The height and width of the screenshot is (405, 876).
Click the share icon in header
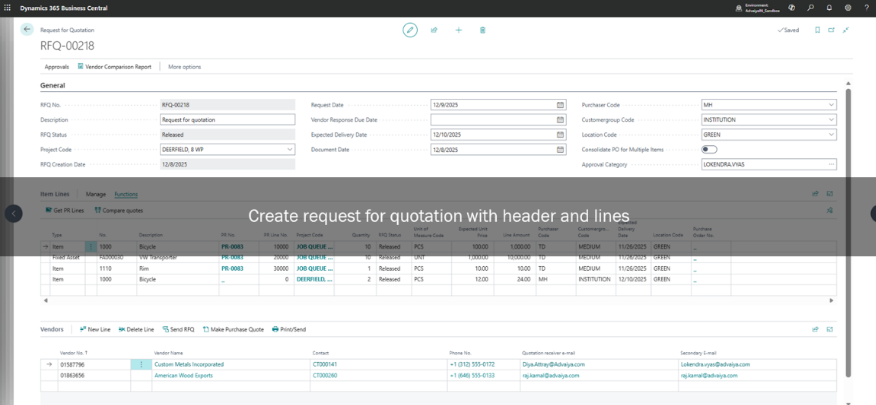tap(434, 30)
